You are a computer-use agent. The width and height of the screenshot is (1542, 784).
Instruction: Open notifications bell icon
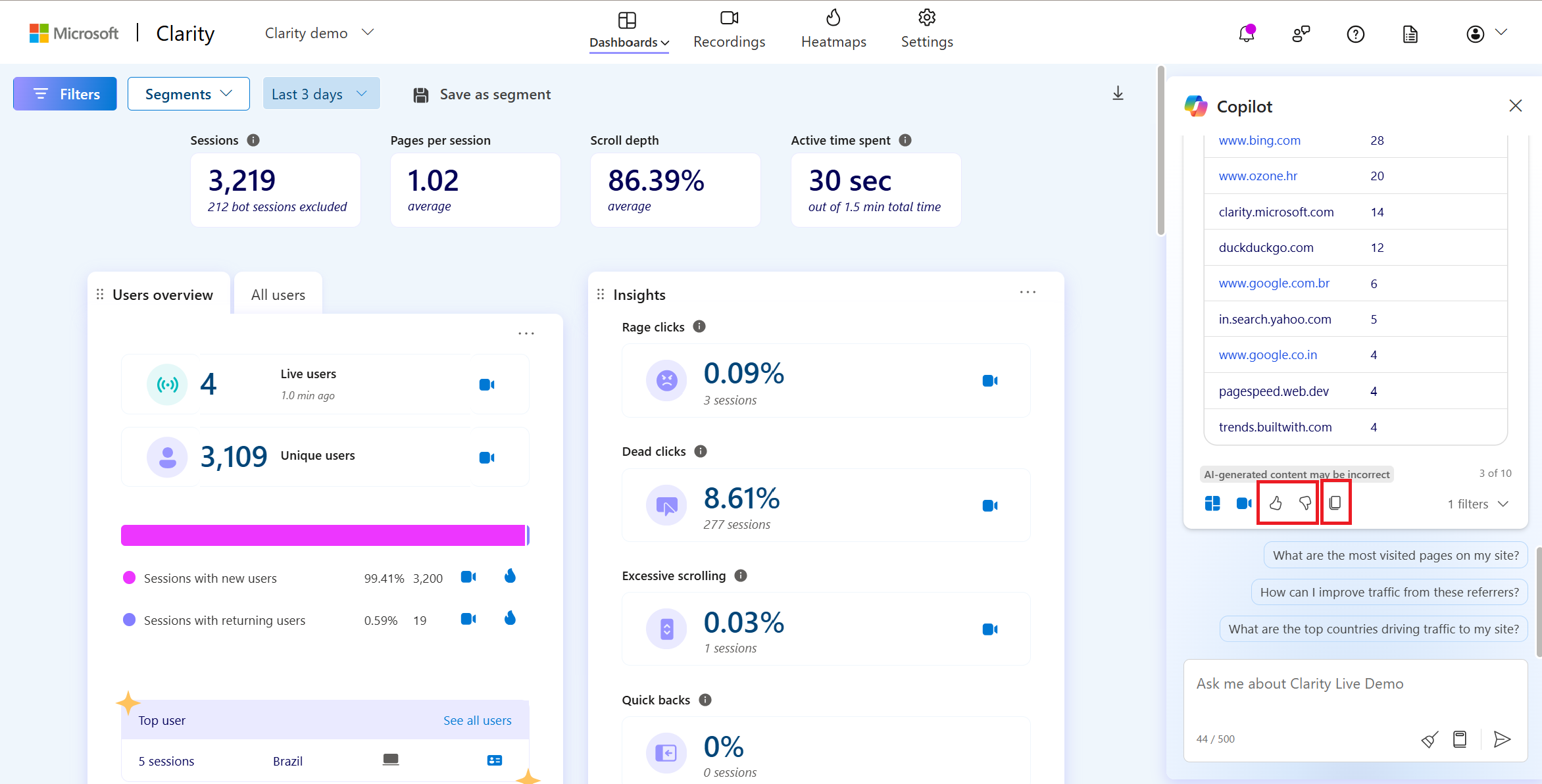coord(1247,34)
